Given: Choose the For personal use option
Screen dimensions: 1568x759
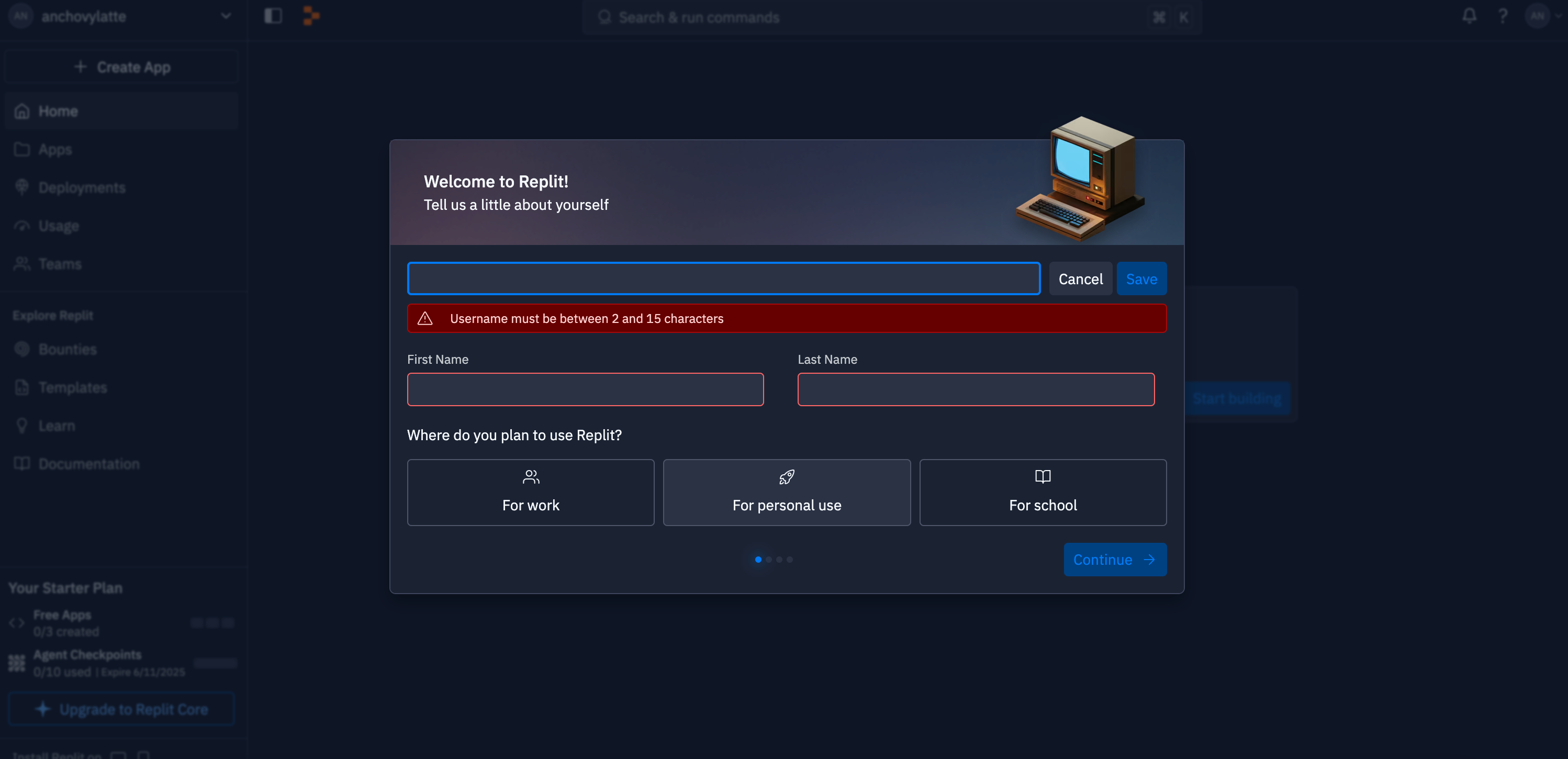Looking at the screenshot, I should [787, 493].
